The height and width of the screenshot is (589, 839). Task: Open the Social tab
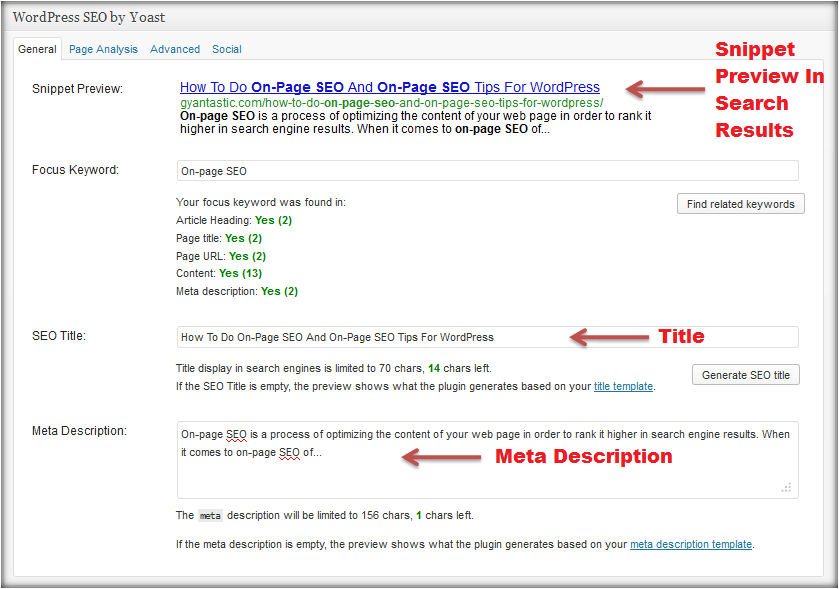(227, 49)
